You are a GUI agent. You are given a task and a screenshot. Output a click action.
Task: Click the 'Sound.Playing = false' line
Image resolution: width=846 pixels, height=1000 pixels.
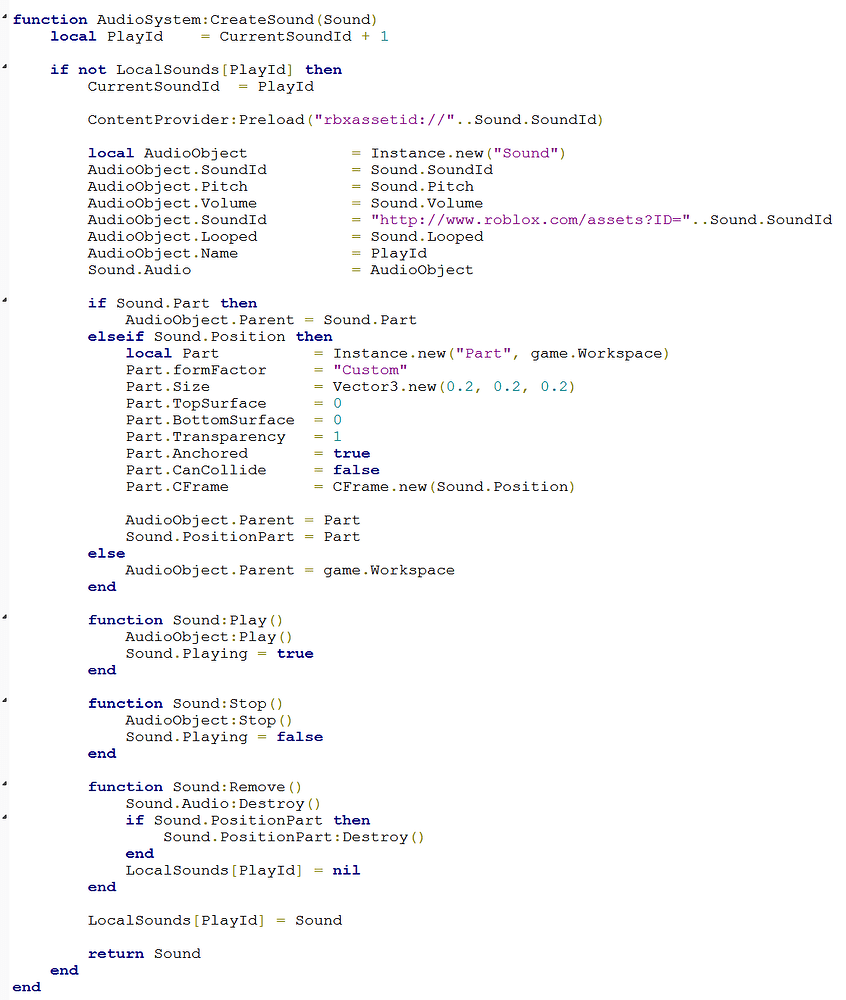point(224,737)
